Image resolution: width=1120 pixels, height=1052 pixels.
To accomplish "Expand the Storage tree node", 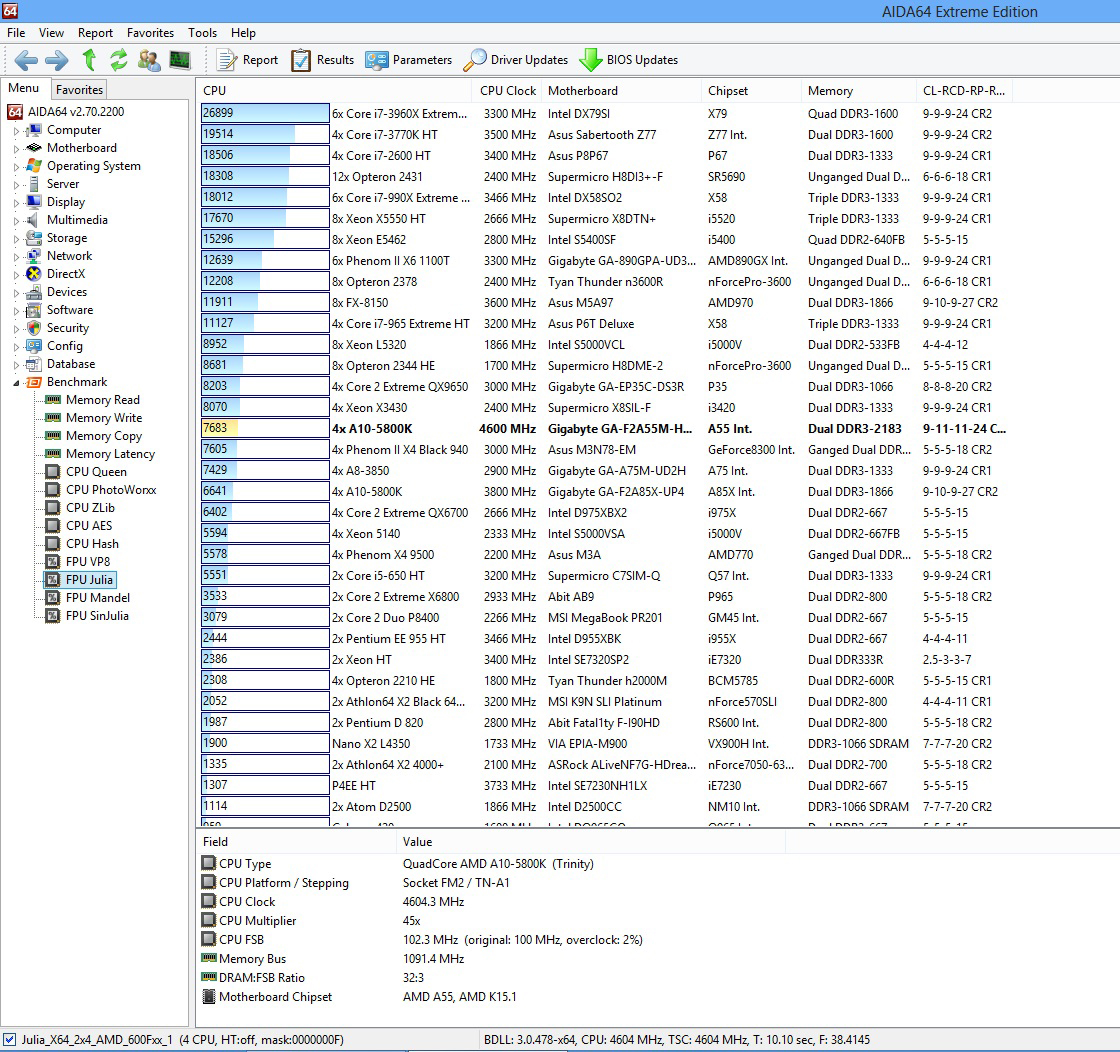I will [16, 239].
